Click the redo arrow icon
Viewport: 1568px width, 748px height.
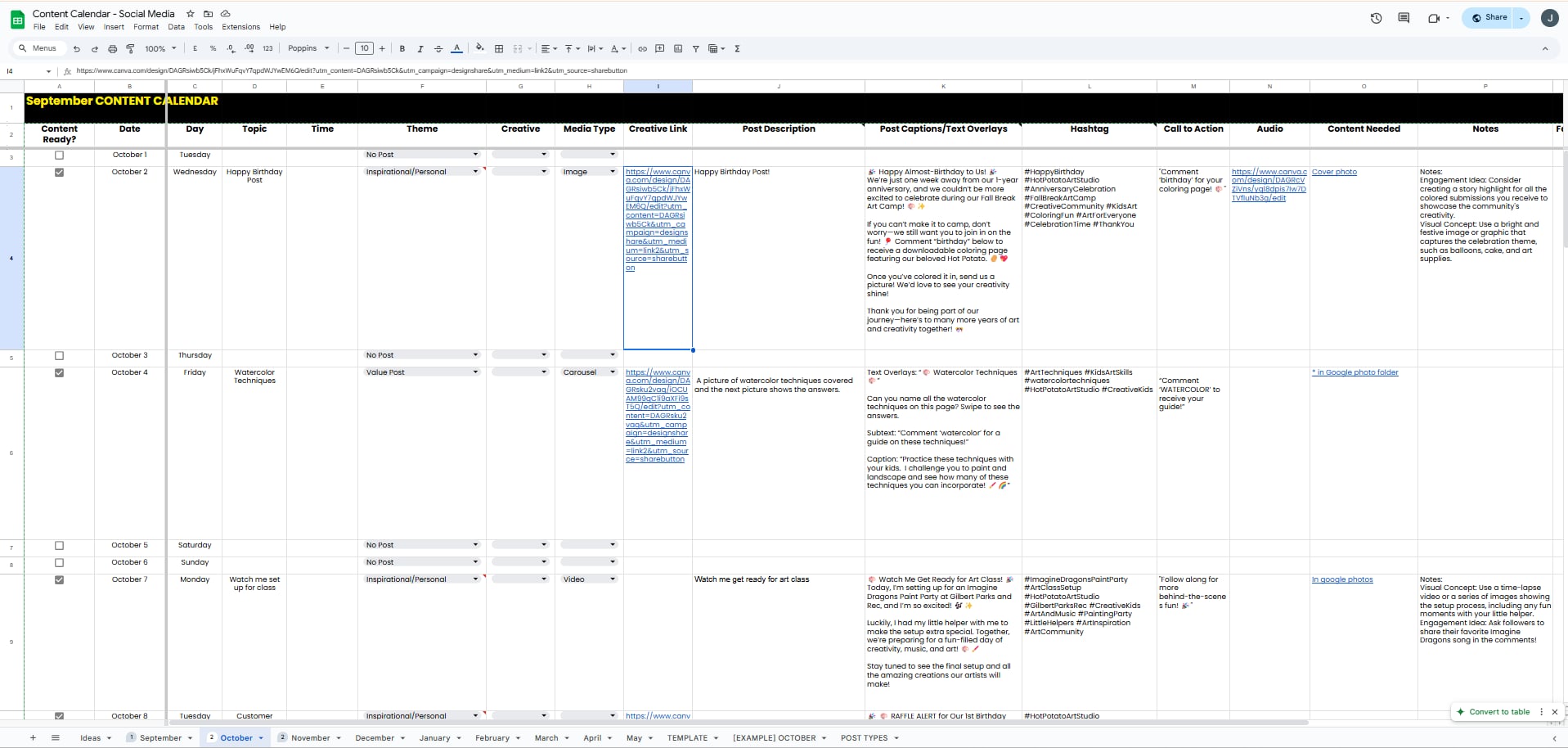tap(95, 49)
